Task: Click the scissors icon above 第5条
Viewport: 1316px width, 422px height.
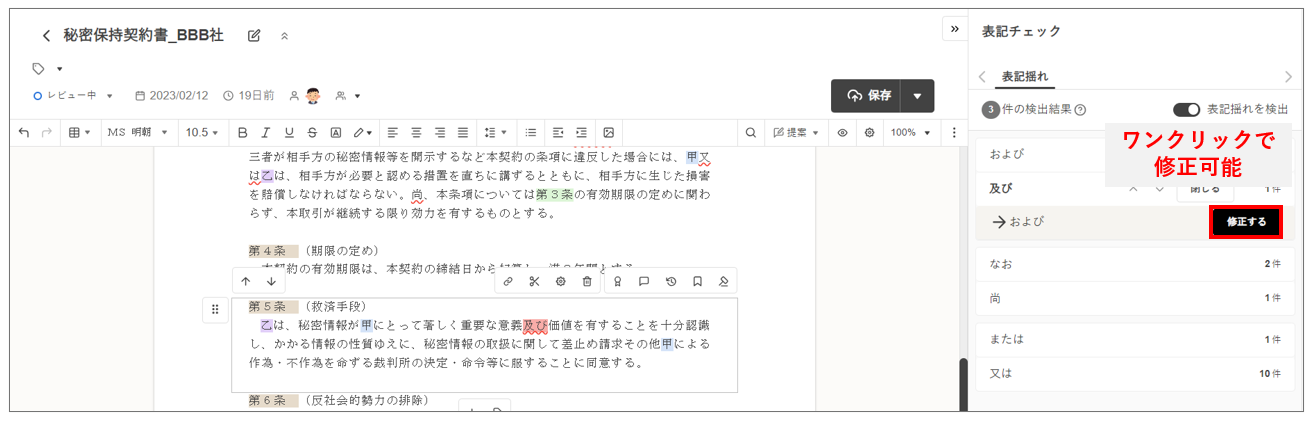Action: 534,282
